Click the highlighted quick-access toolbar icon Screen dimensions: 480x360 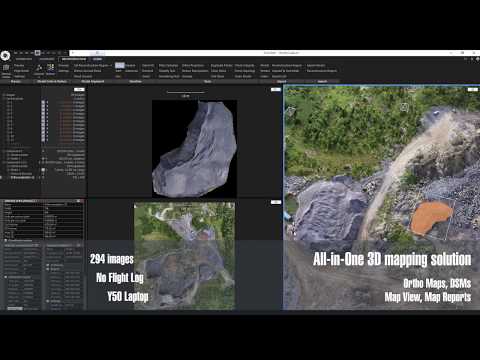tap(37, 53)
